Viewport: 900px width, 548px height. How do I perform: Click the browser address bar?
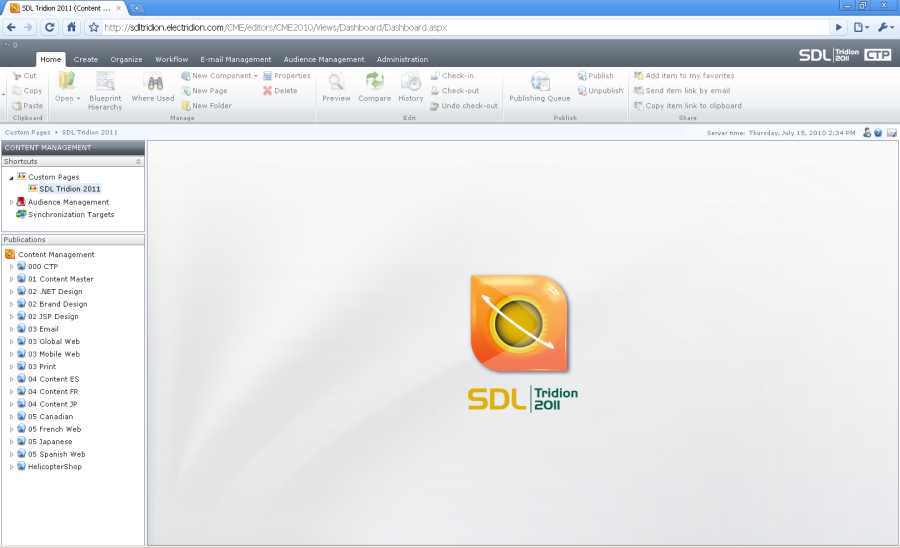[x=465, y=27]
